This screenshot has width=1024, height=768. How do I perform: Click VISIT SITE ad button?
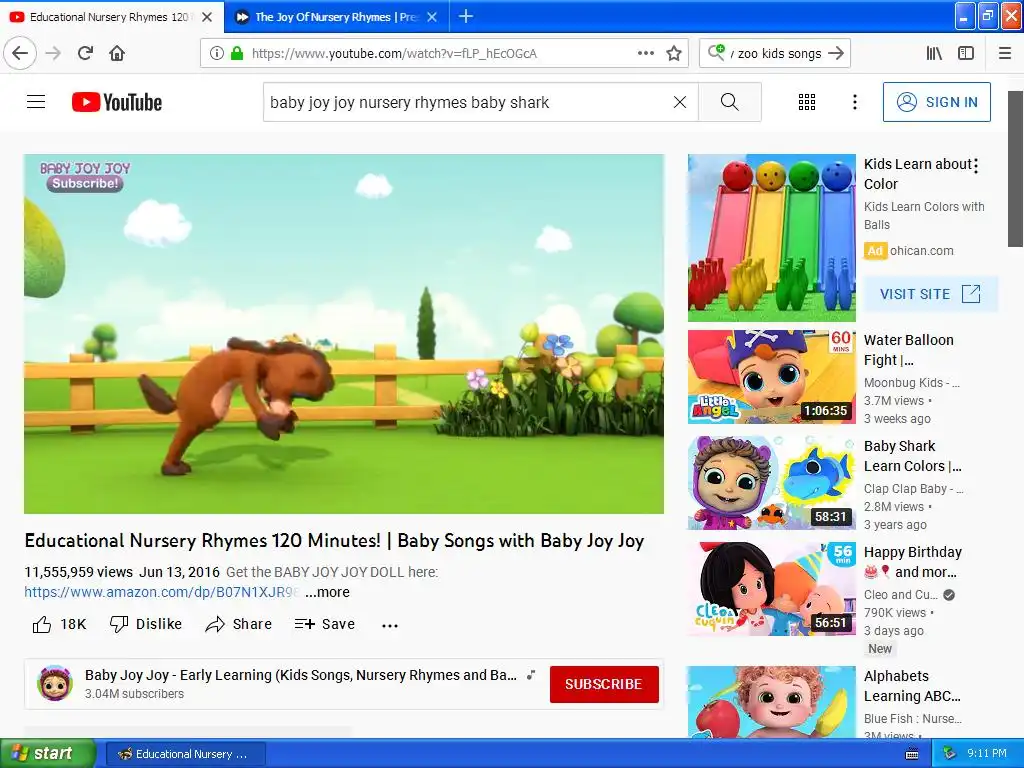point(931,294)
